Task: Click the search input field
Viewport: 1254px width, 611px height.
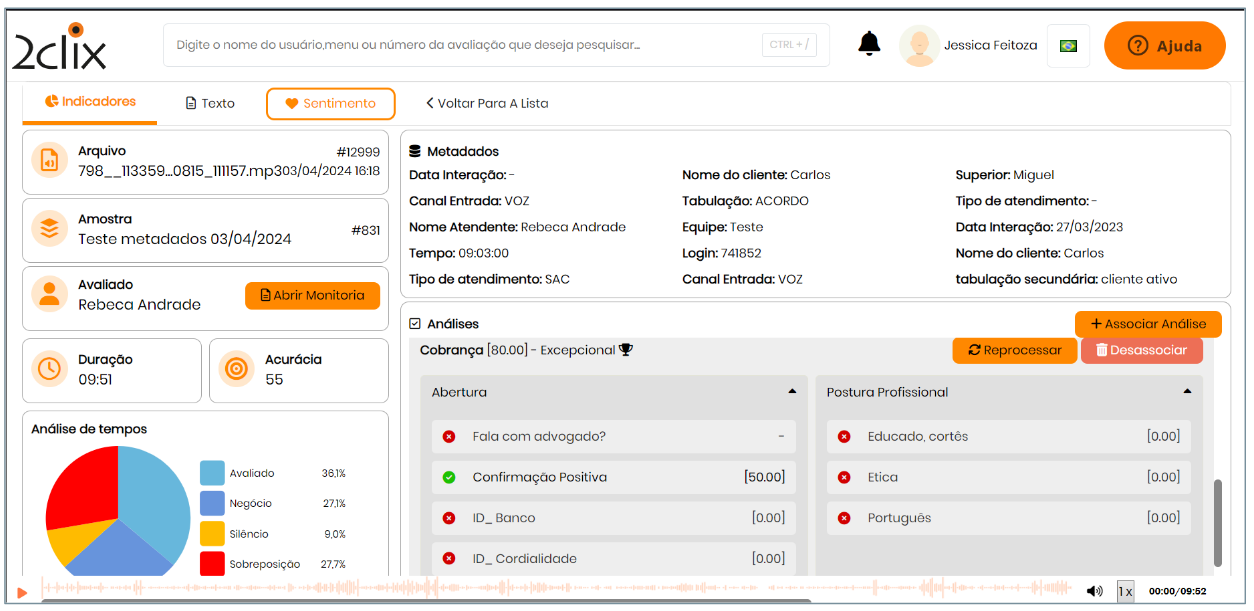Action: [x=460, y=45]
